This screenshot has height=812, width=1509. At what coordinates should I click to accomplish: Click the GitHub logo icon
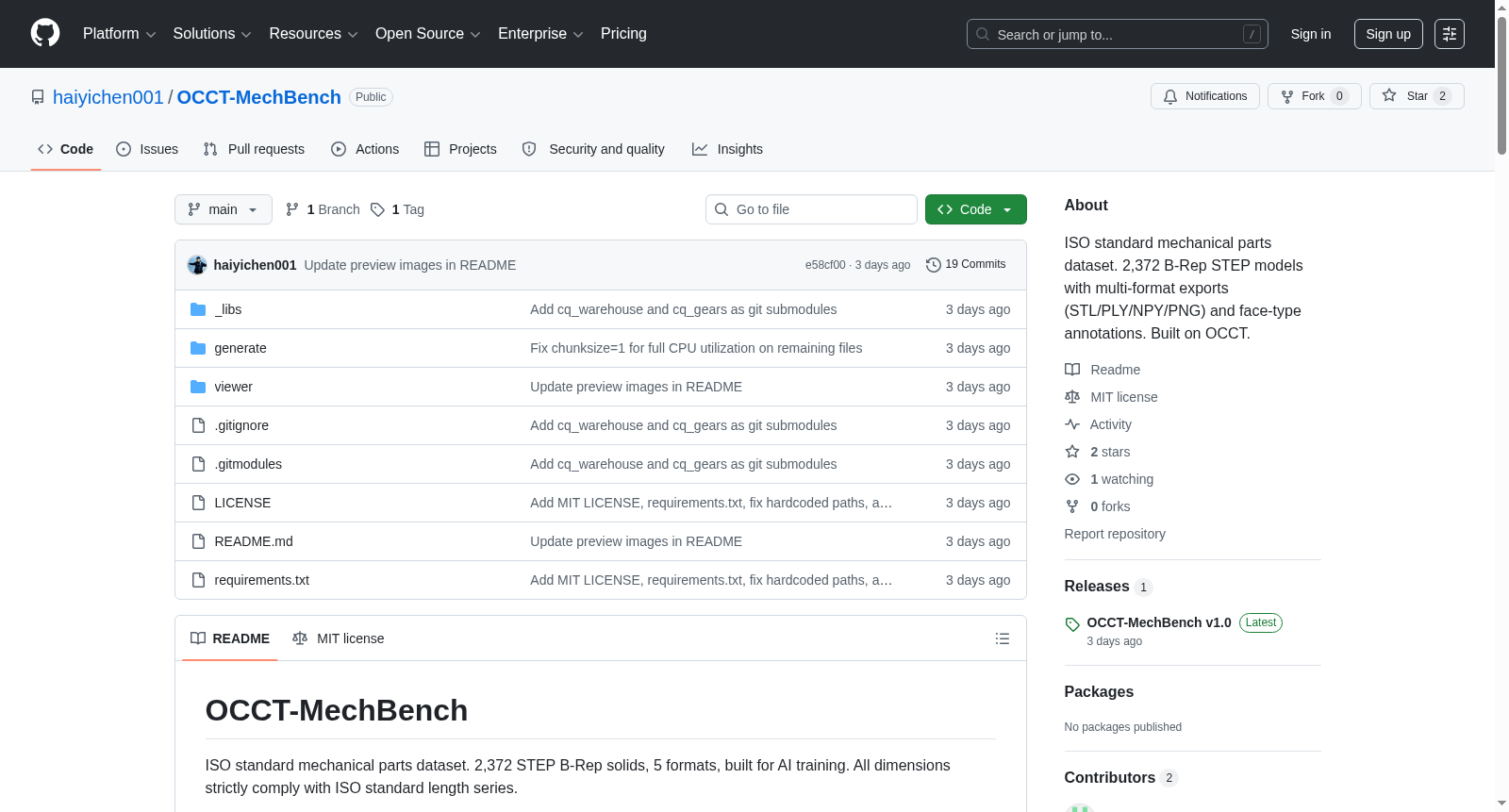(45, 34)
